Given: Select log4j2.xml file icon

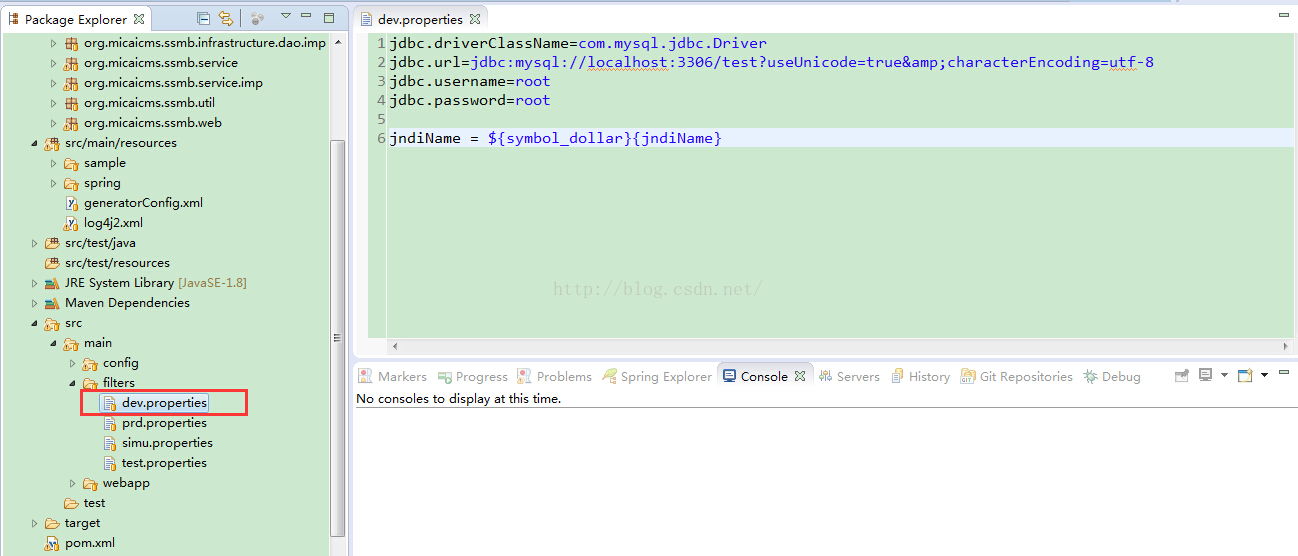Looking at the screenshot, I should (x=71, y=223).
